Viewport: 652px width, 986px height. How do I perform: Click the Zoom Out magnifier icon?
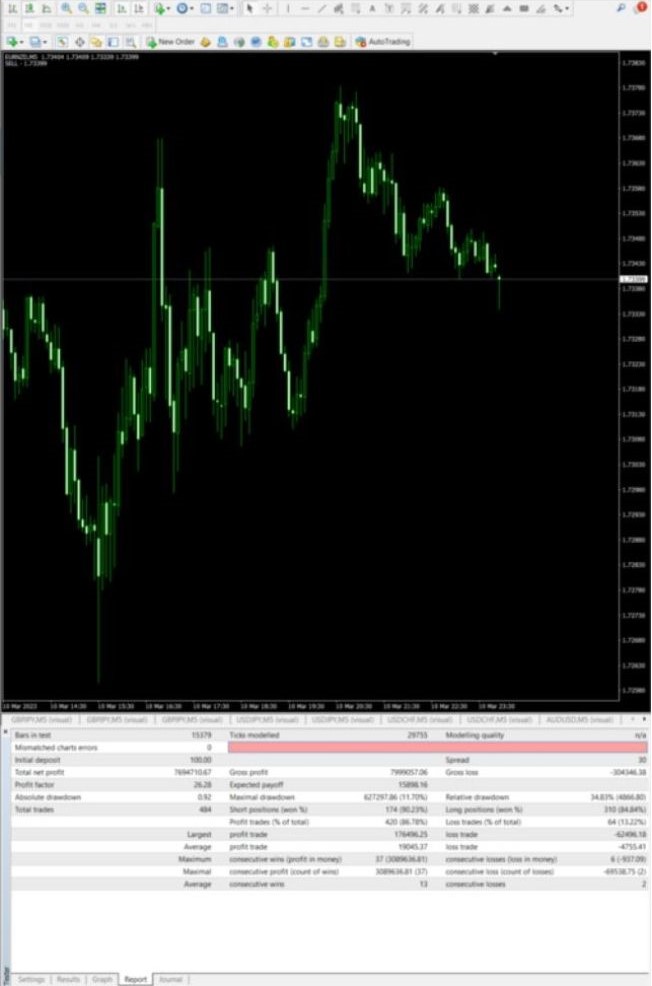(82, 8)
